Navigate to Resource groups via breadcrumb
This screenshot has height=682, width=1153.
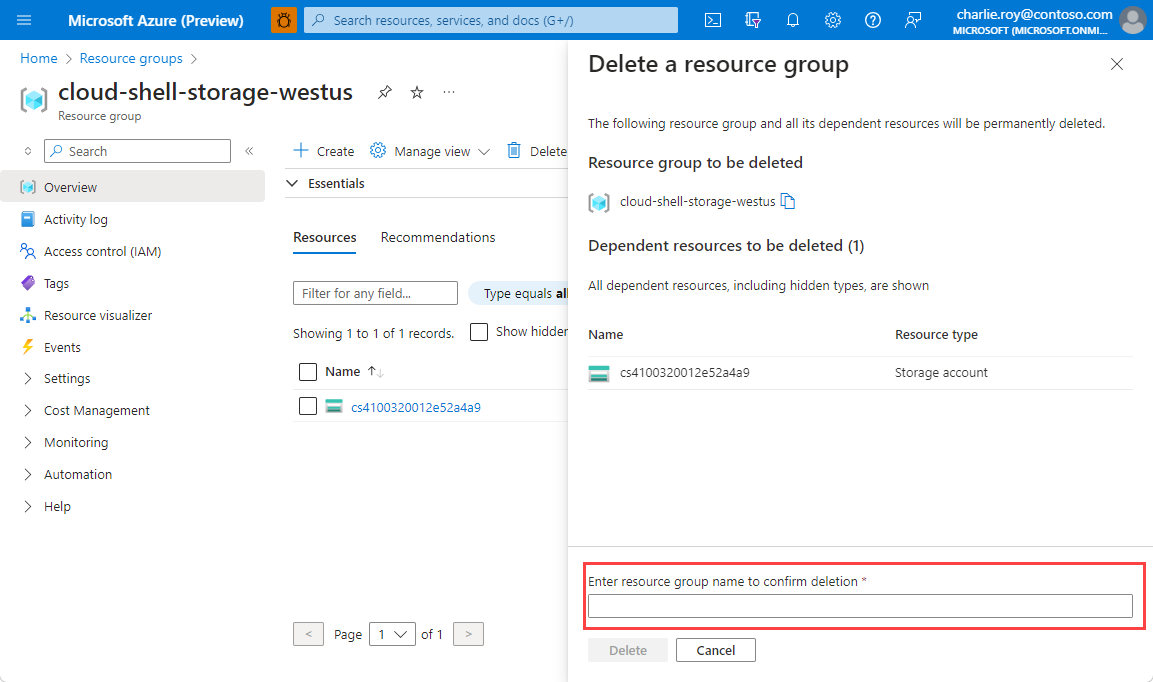click(130, 58)
